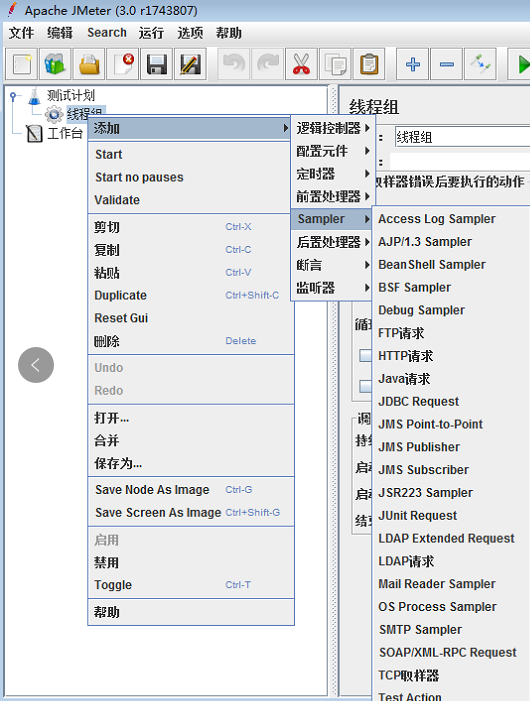Select JDBC Request sampler
The image size is (530, 701).
451,401
